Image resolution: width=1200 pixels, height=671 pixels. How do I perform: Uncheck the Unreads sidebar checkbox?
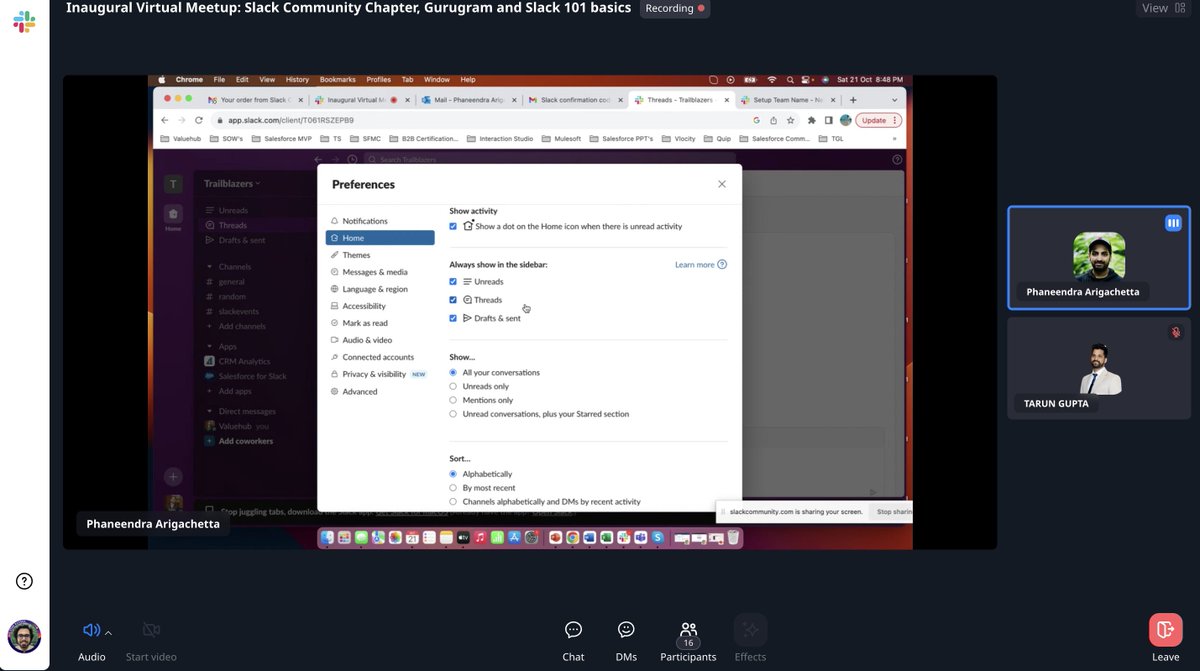tap(453, 281)
